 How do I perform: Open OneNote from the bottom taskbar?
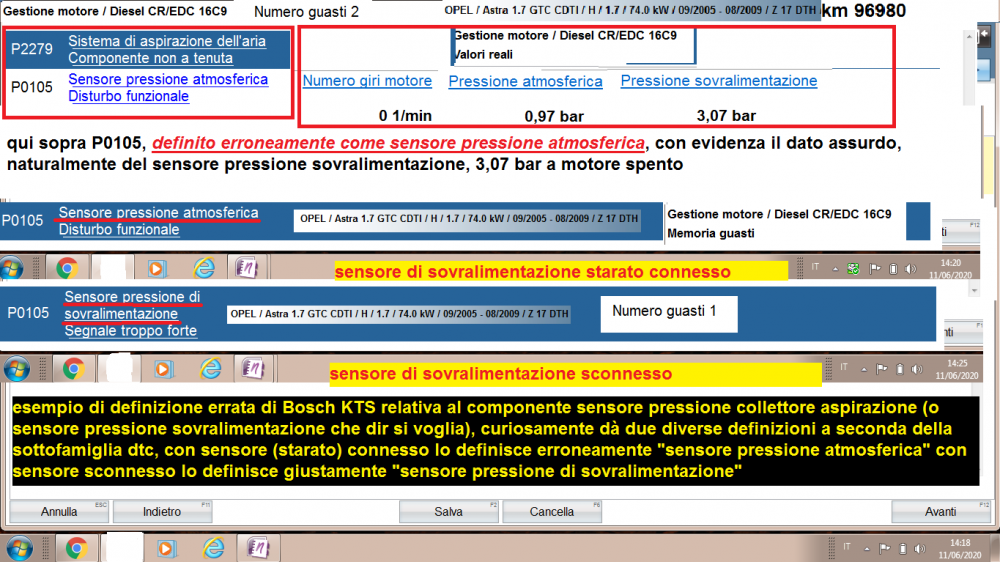pos(257,548)
